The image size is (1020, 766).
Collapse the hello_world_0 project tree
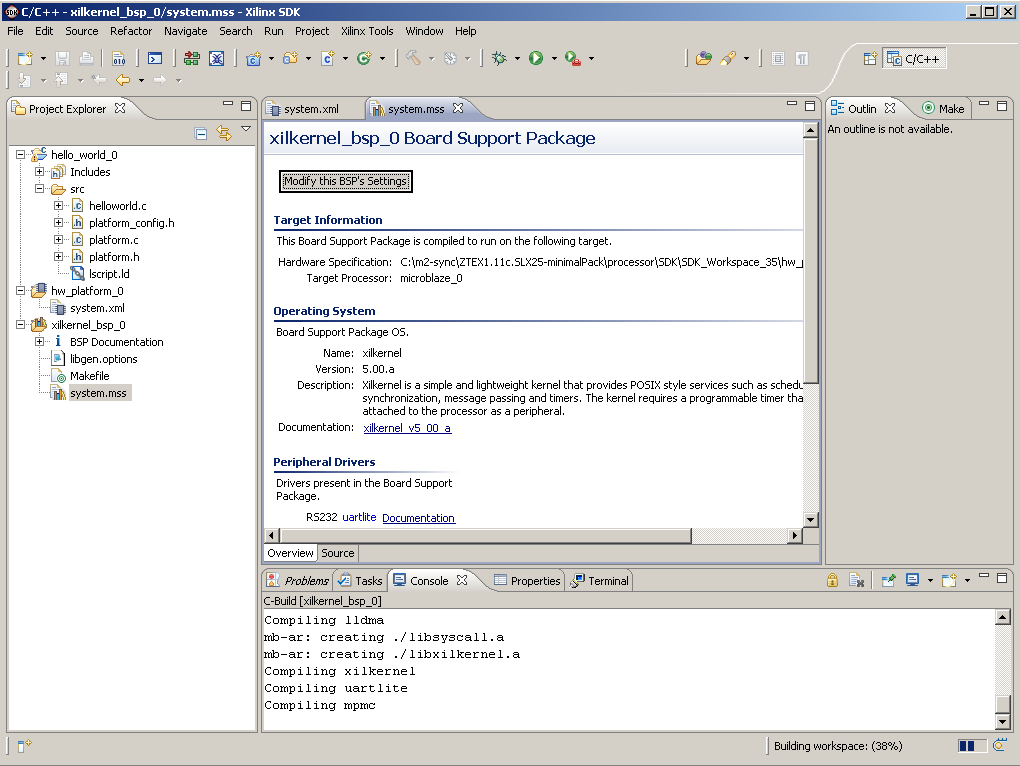coord(22,155)
